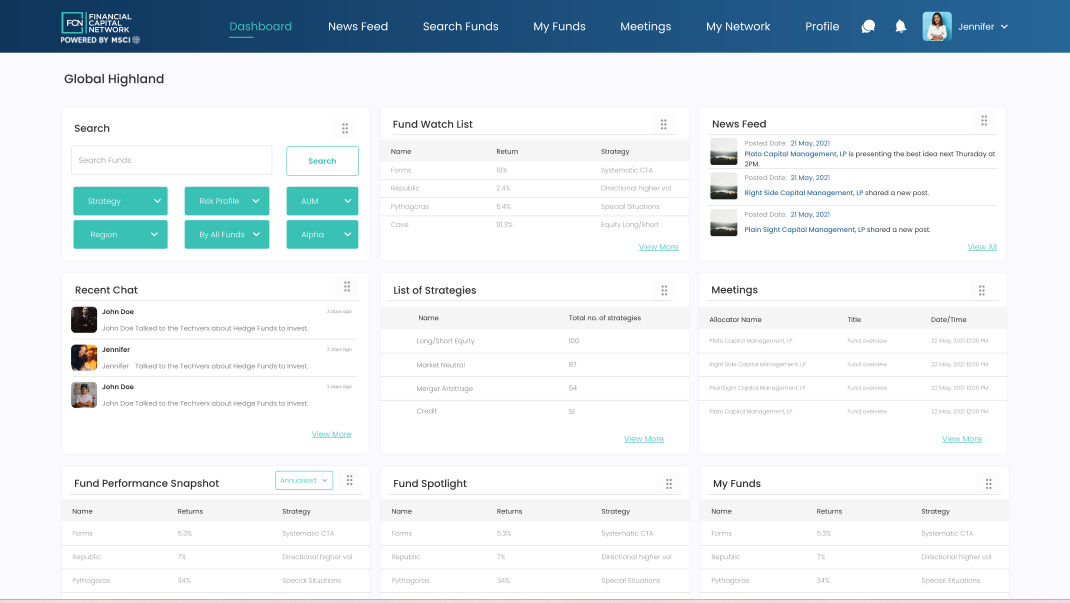Switch to the Search Funds tab
The width and height of the screenshot is (1070, 603).
(x=460, y=27)
